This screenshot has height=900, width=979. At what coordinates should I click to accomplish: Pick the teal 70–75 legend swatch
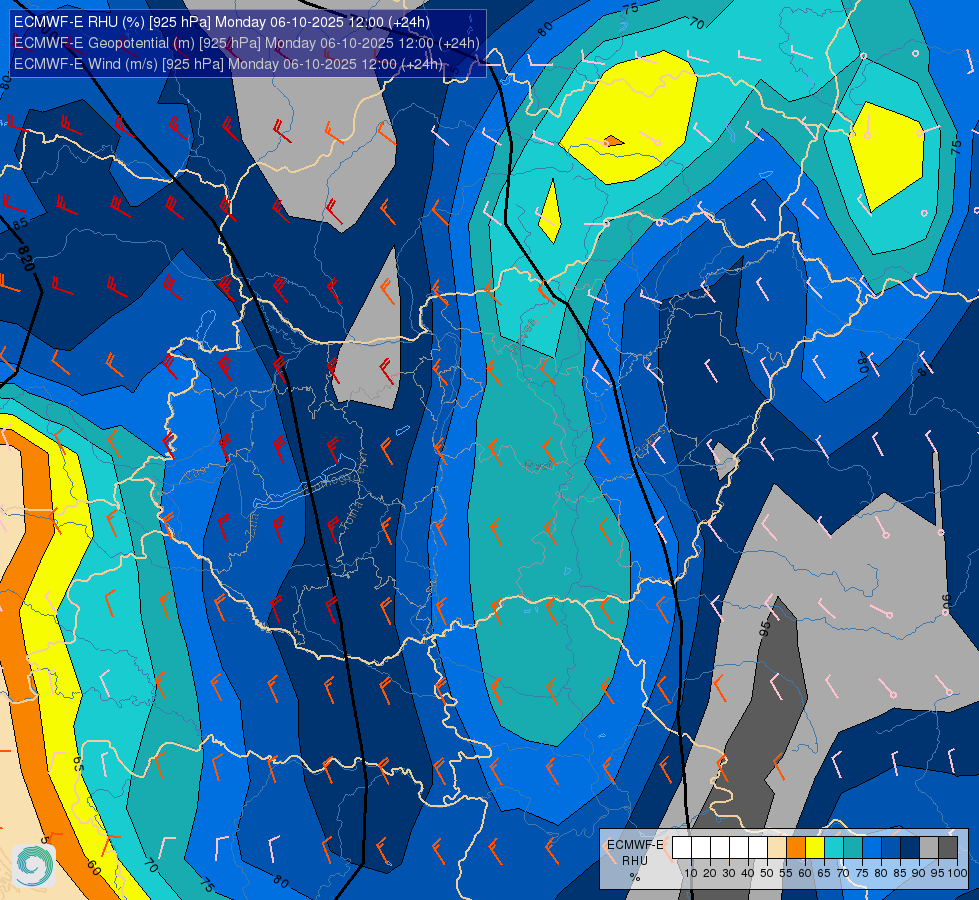coord(853,847)
